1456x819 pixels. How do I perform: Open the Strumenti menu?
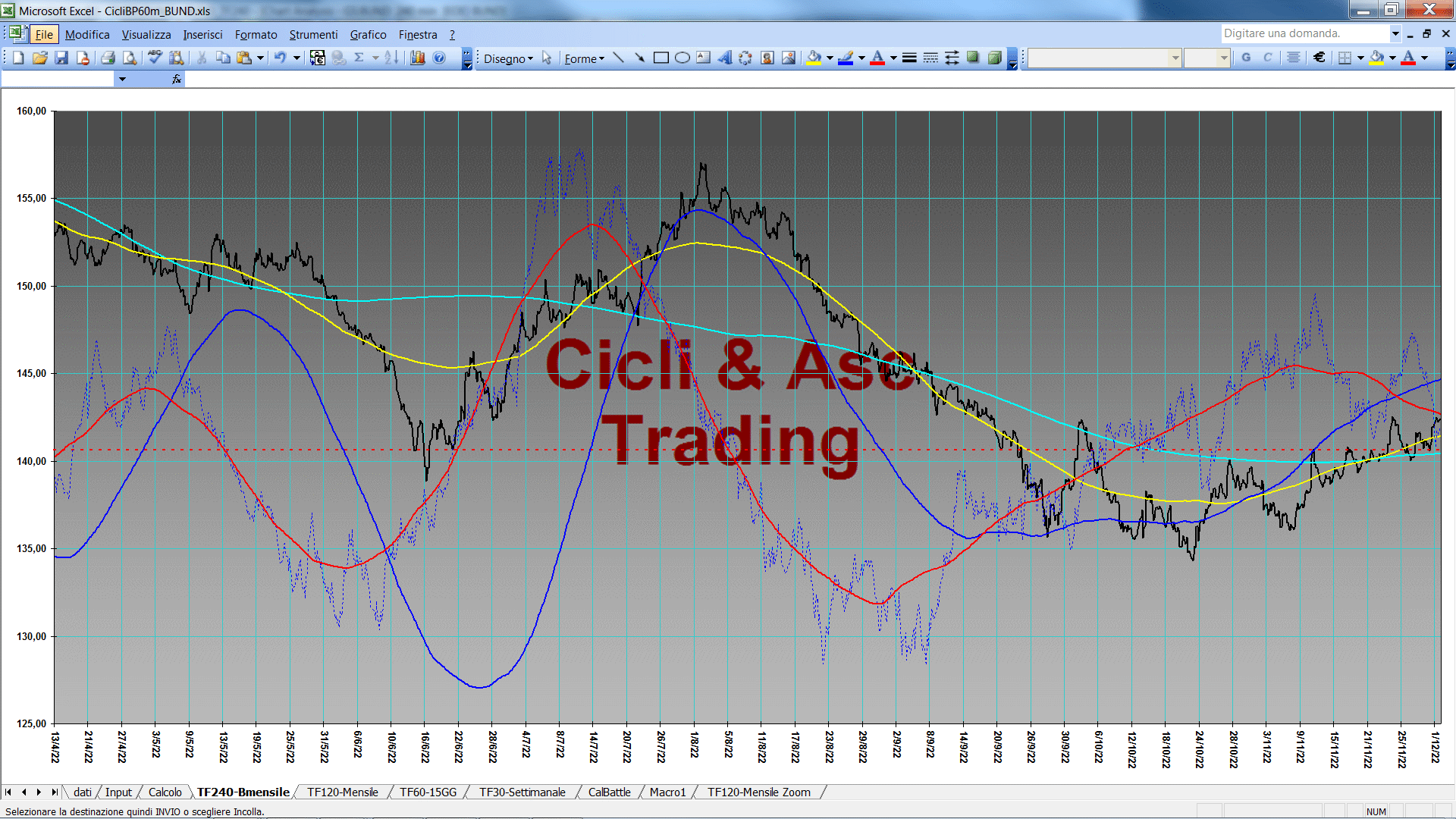click(x=313, y=35)
